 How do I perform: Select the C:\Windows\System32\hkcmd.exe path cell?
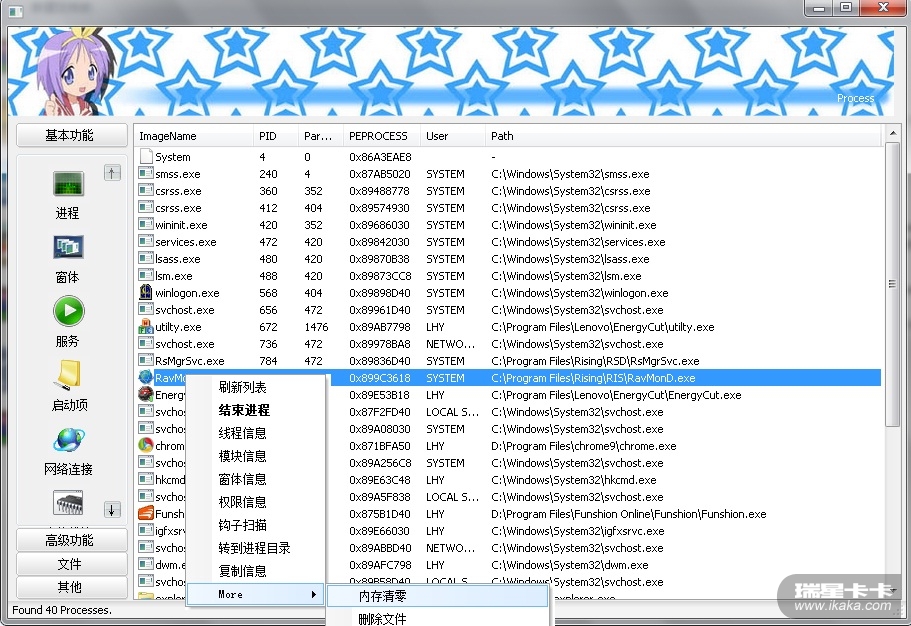[573, 480]
